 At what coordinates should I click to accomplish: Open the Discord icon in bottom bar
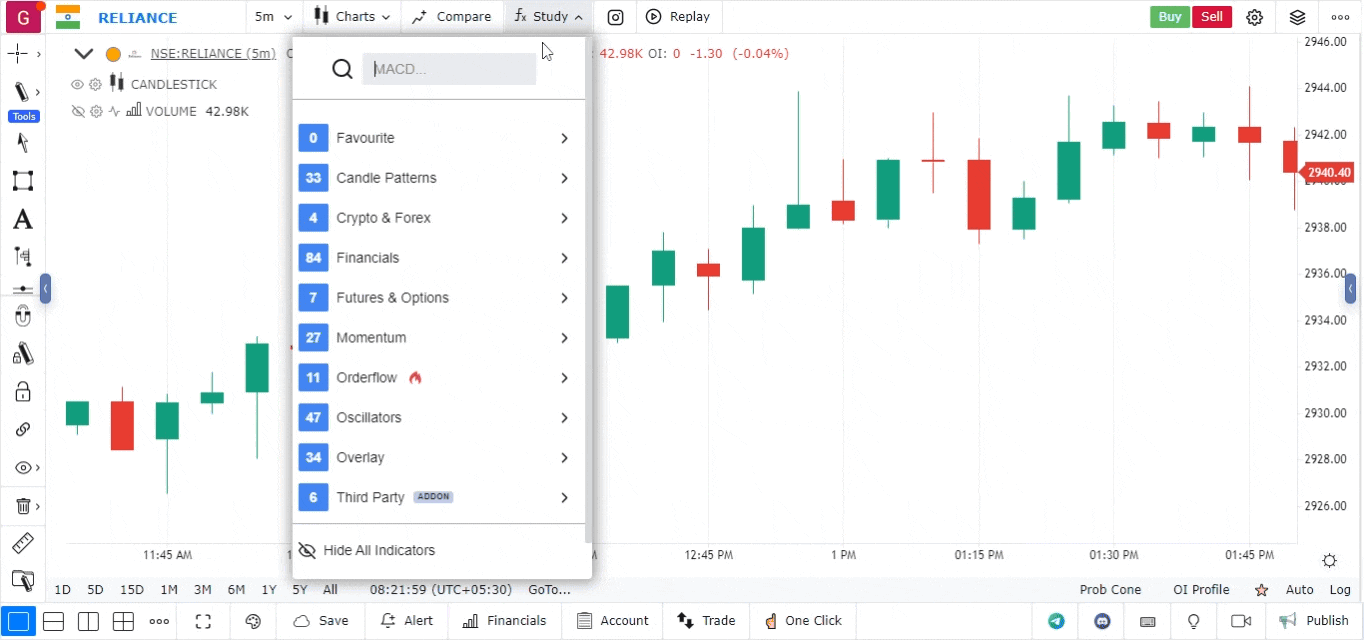tap(1102, 621)
